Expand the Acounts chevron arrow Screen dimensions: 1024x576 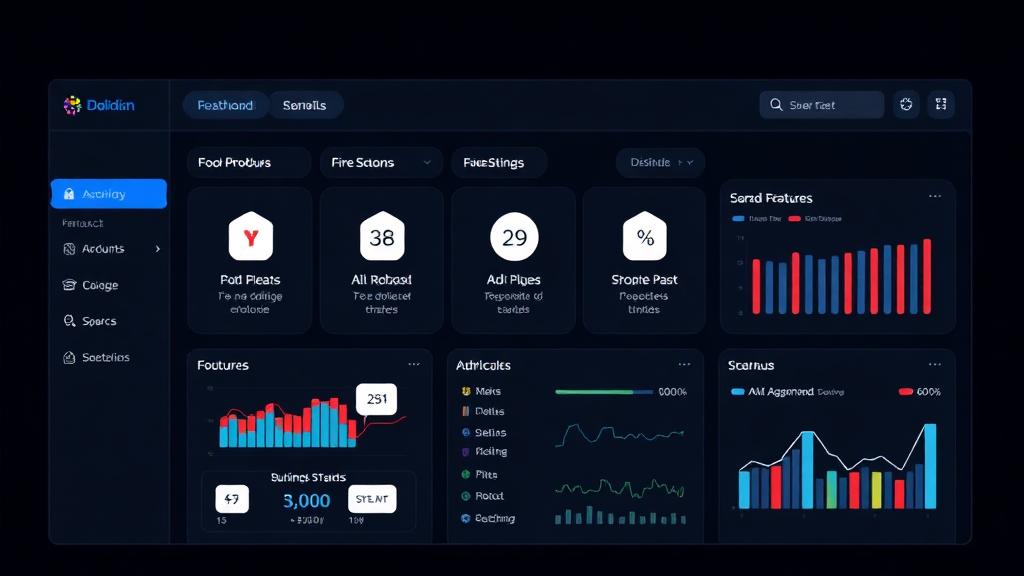click(x=157, y=249)
